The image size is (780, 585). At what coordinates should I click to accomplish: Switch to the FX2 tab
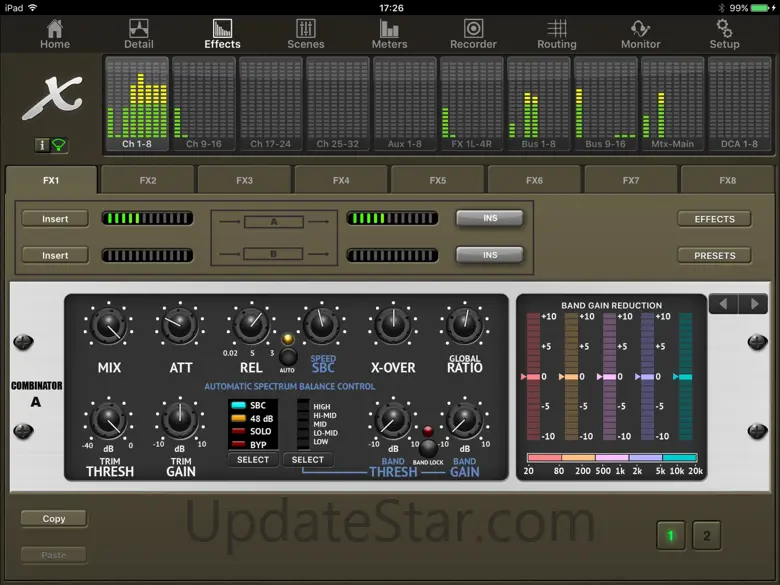pyautogui.click(x=148, y=180)
